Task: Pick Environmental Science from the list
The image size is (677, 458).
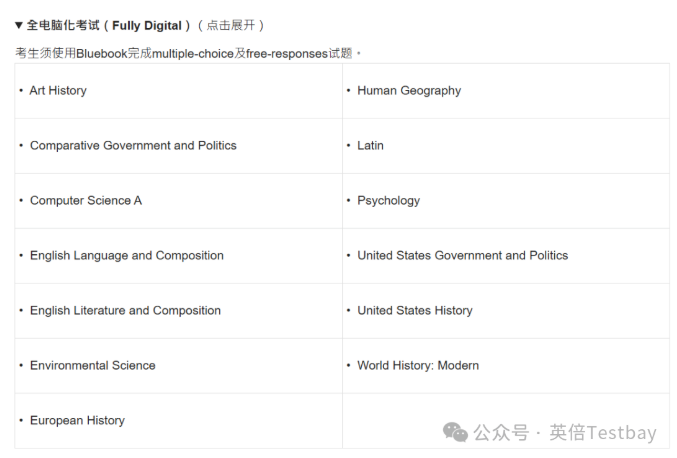Action: tap(93, 366)
